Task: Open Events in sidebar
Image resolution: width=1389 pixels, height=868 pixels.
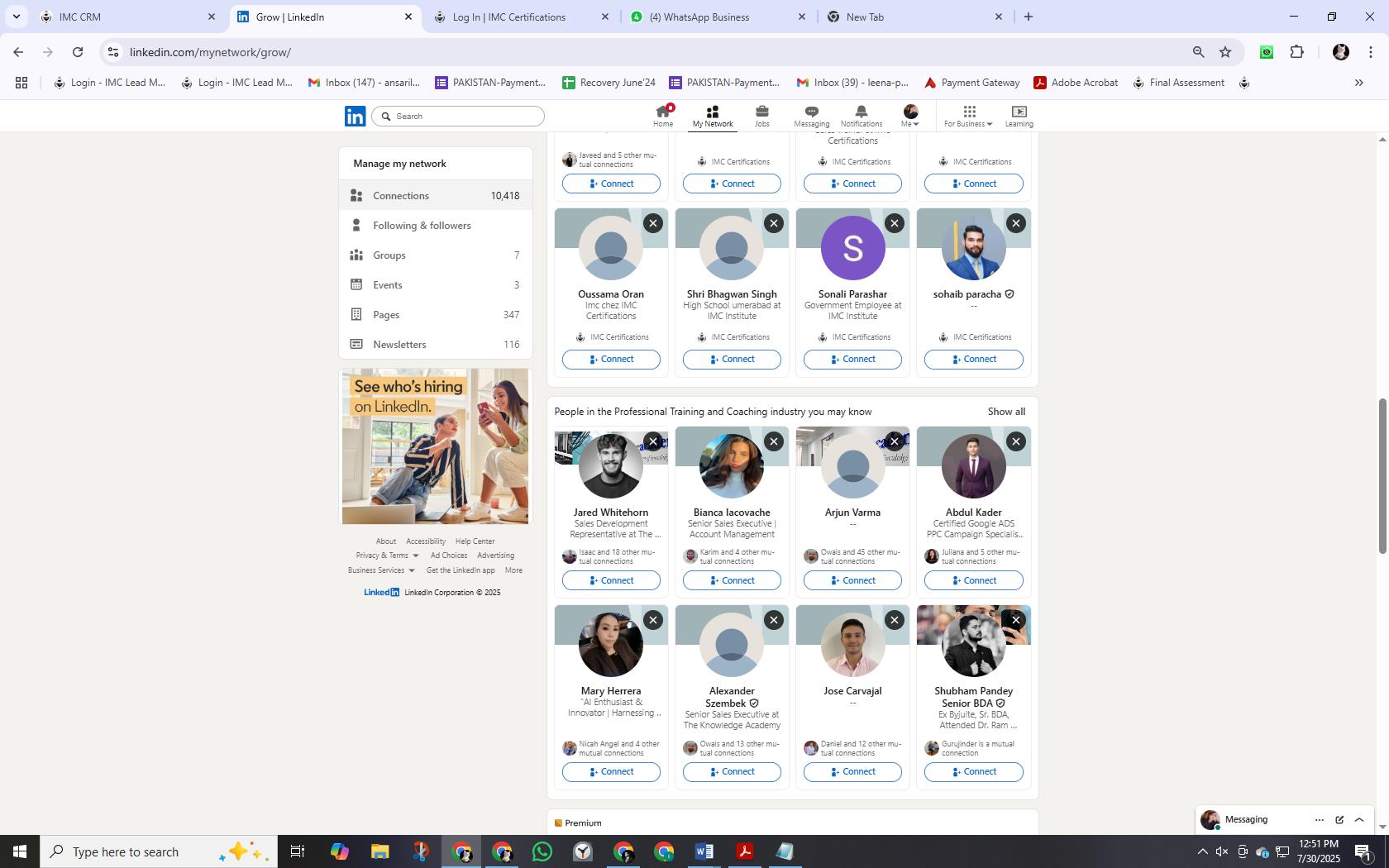Action: 436,285
